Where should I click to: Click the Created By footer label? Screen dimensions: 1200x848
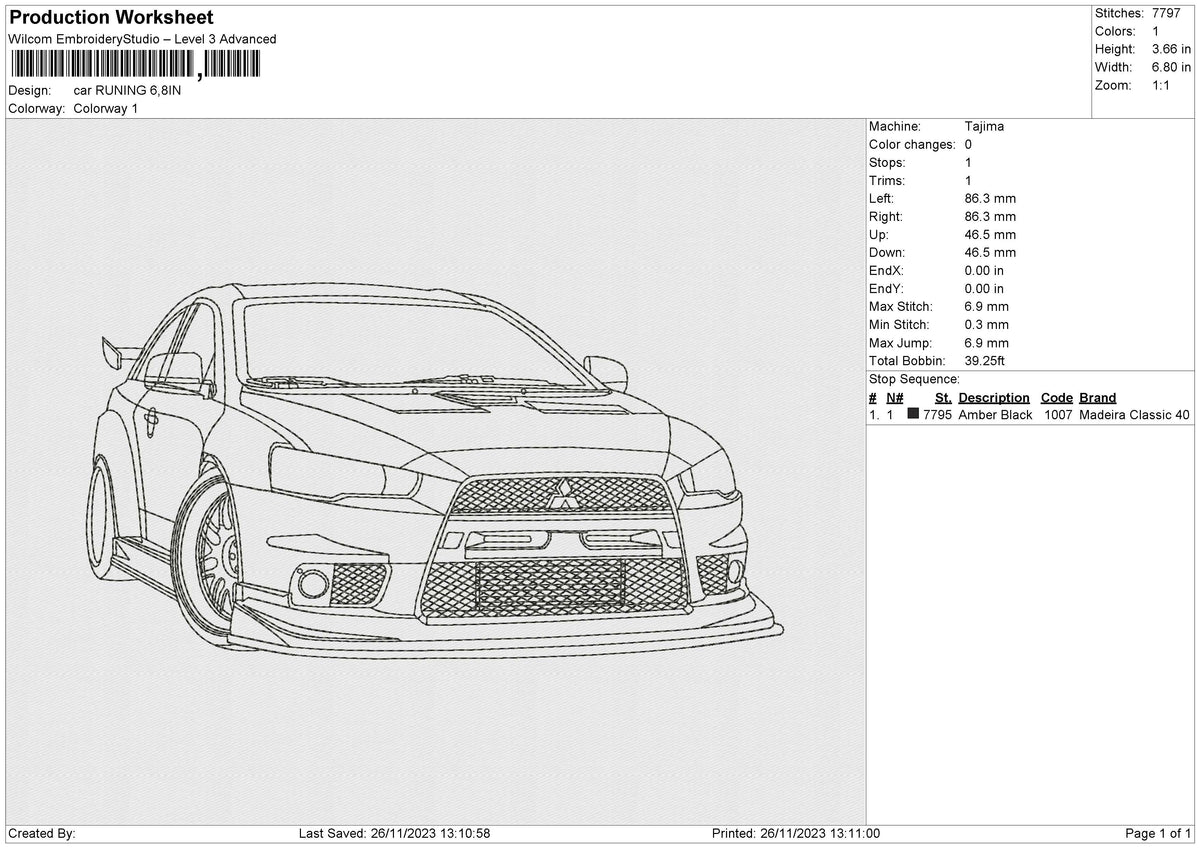[x=42, y=833]
